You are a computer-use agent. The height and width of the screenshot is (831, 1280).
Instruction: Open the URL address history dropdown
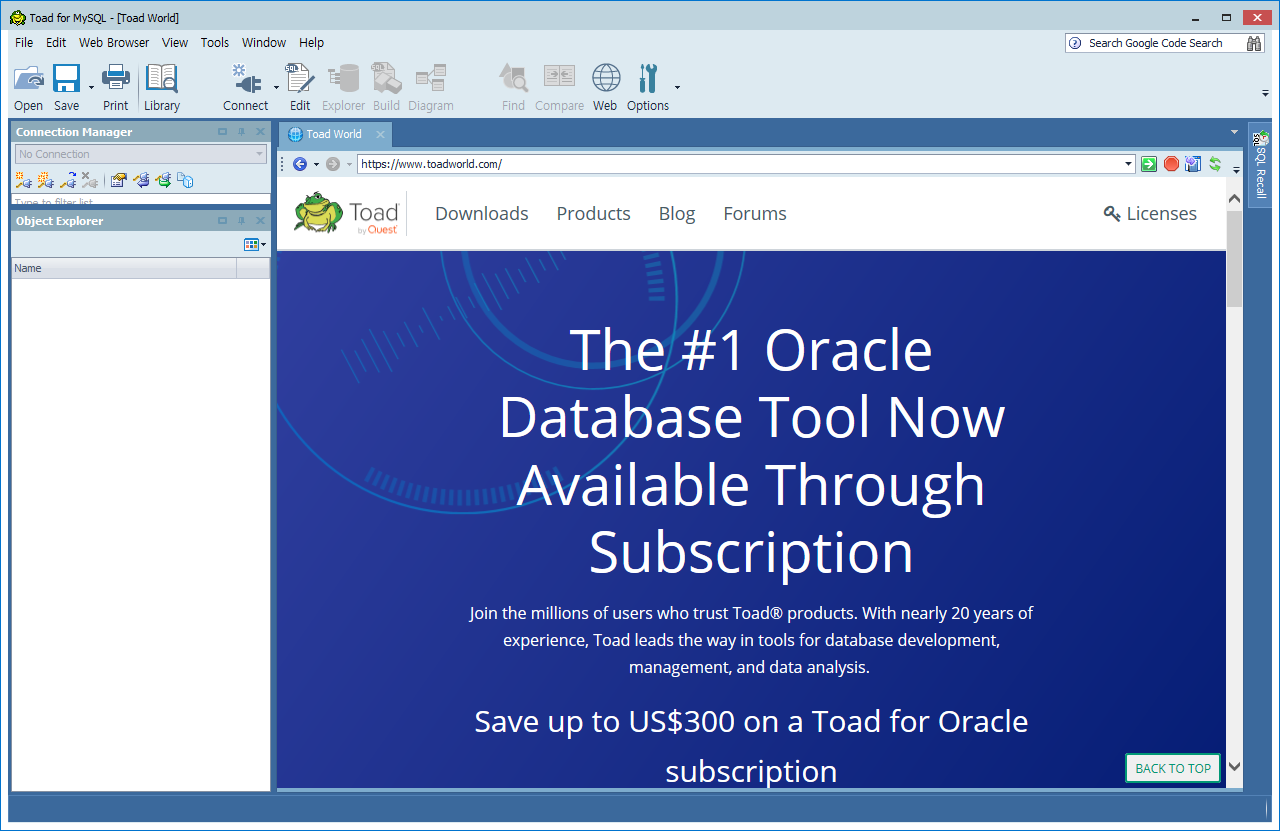(x=1129, y=164)
